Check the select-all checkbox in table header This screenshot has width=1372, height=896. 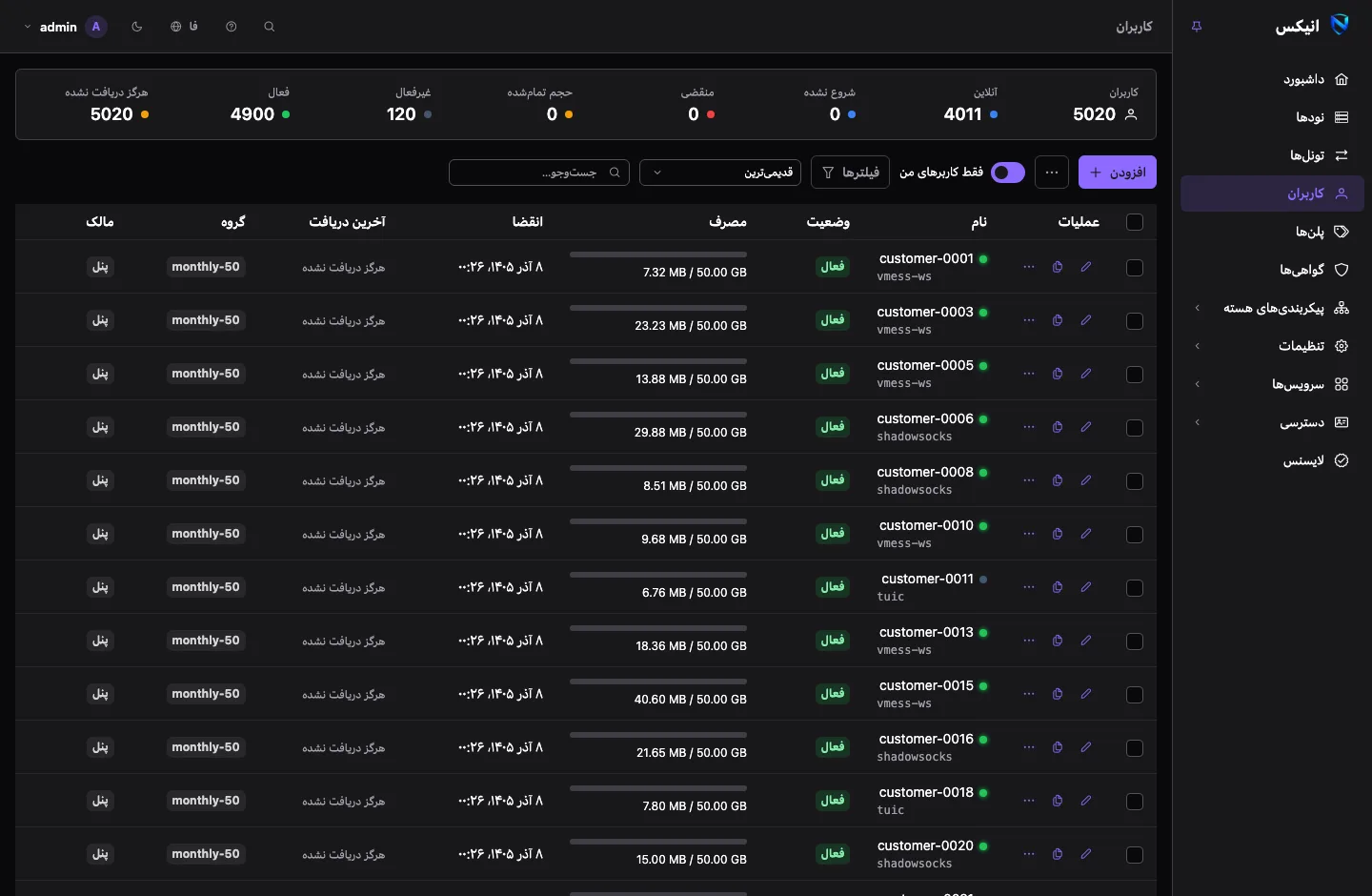(x=1135, y=222)
